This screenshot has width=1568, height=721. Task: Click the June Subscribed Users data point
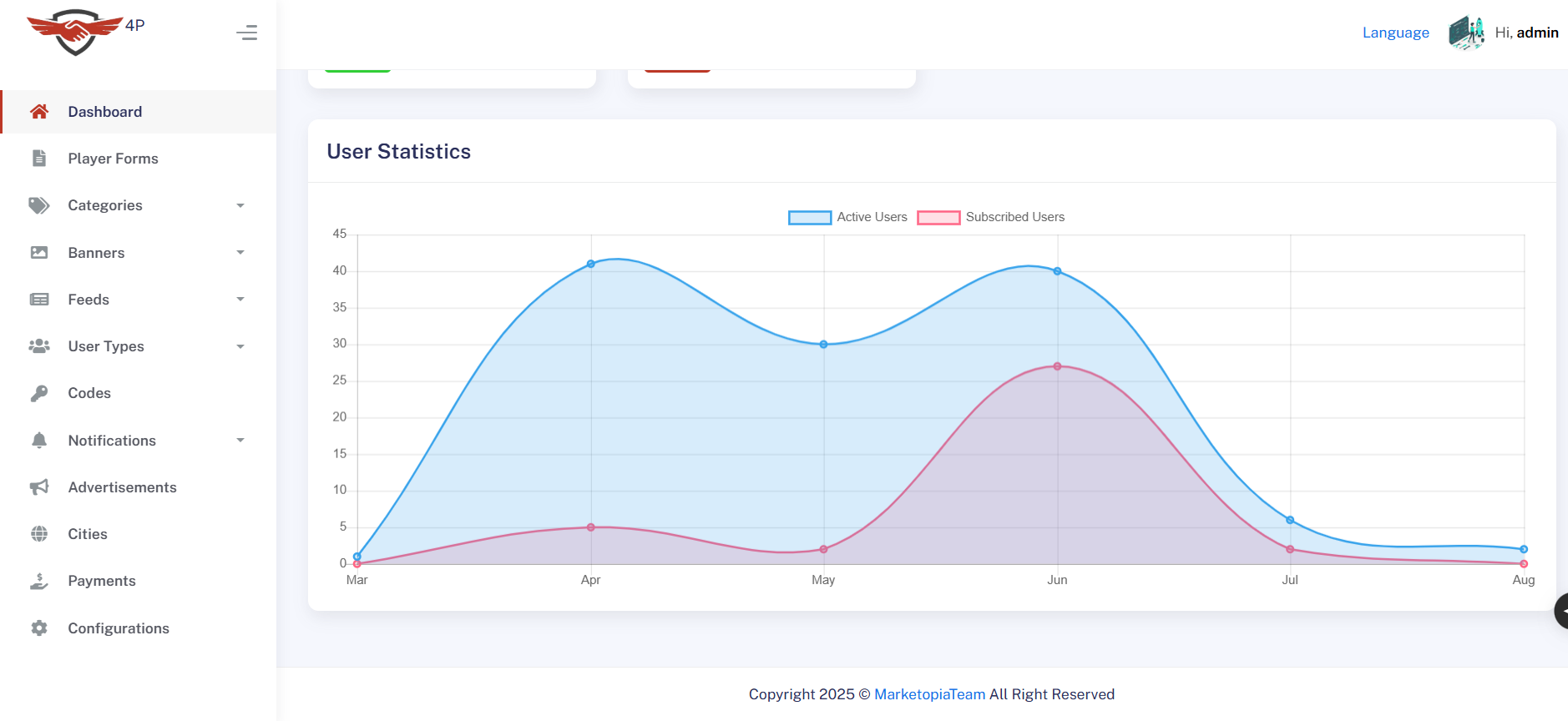[1057, 366]
